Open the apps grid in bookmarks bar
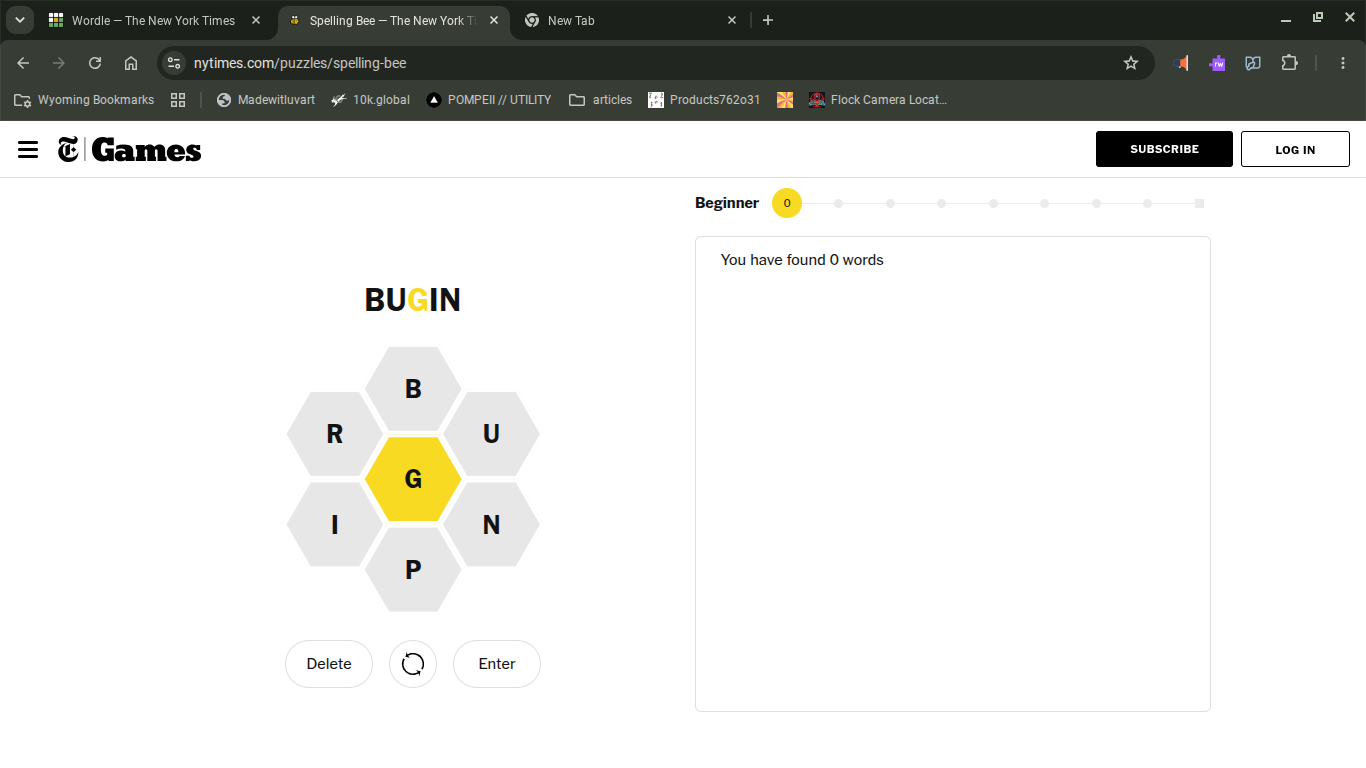This screenshot has height=768, width=1366. pos(178,100)
